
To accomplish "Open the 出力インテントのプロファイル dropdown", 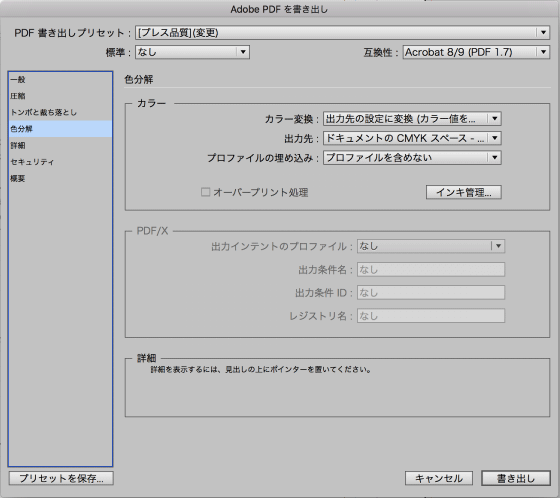I will pos(431,246).
